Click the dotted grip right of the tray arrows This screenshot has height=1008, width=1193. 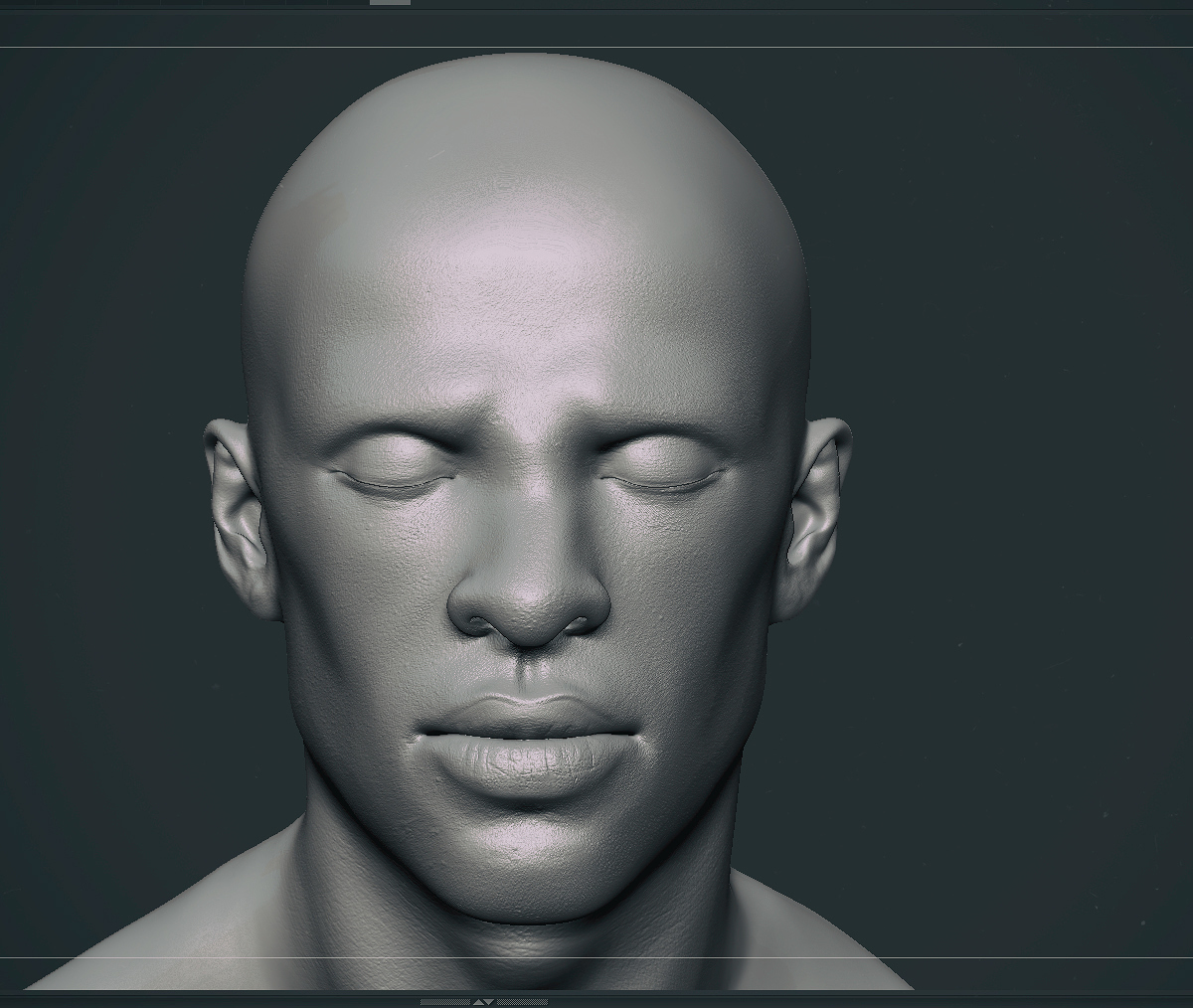coord(522,1002)
